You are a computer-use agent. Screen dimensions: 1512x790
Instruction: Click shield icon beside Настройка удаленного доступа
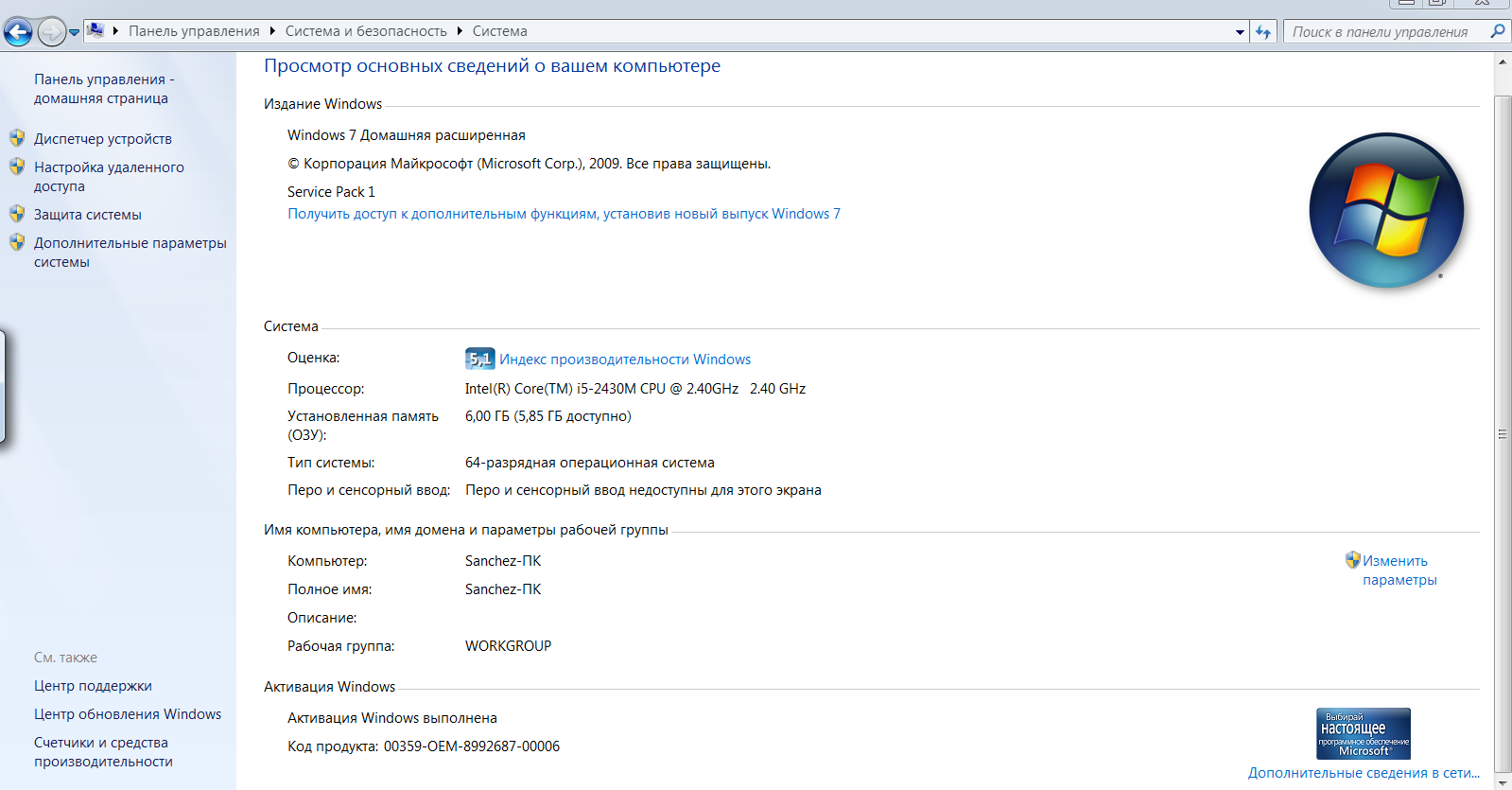17,167
